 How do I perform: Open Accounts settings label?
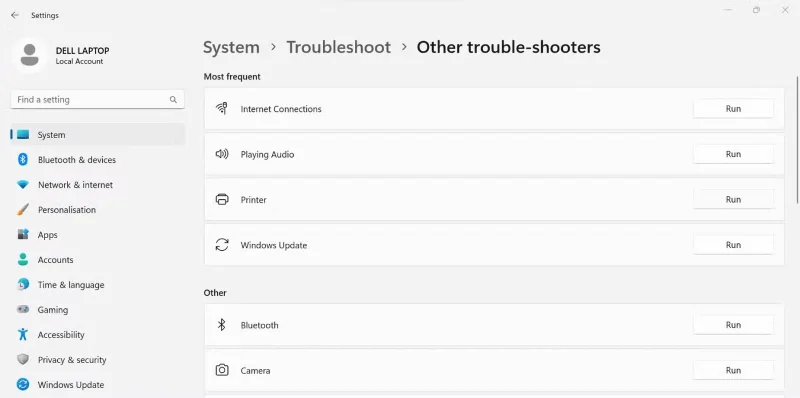56,260
